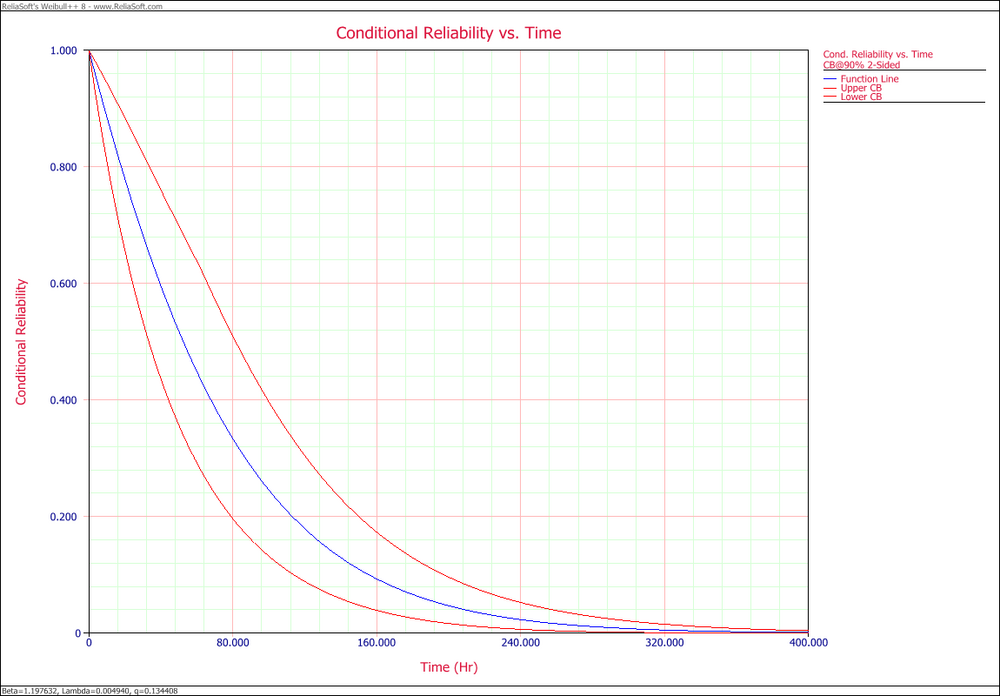This screenshot has height=696, width=1000.
Task: Open the www.ReliaSoft.com header text
Action: click(x=134, y=5)
